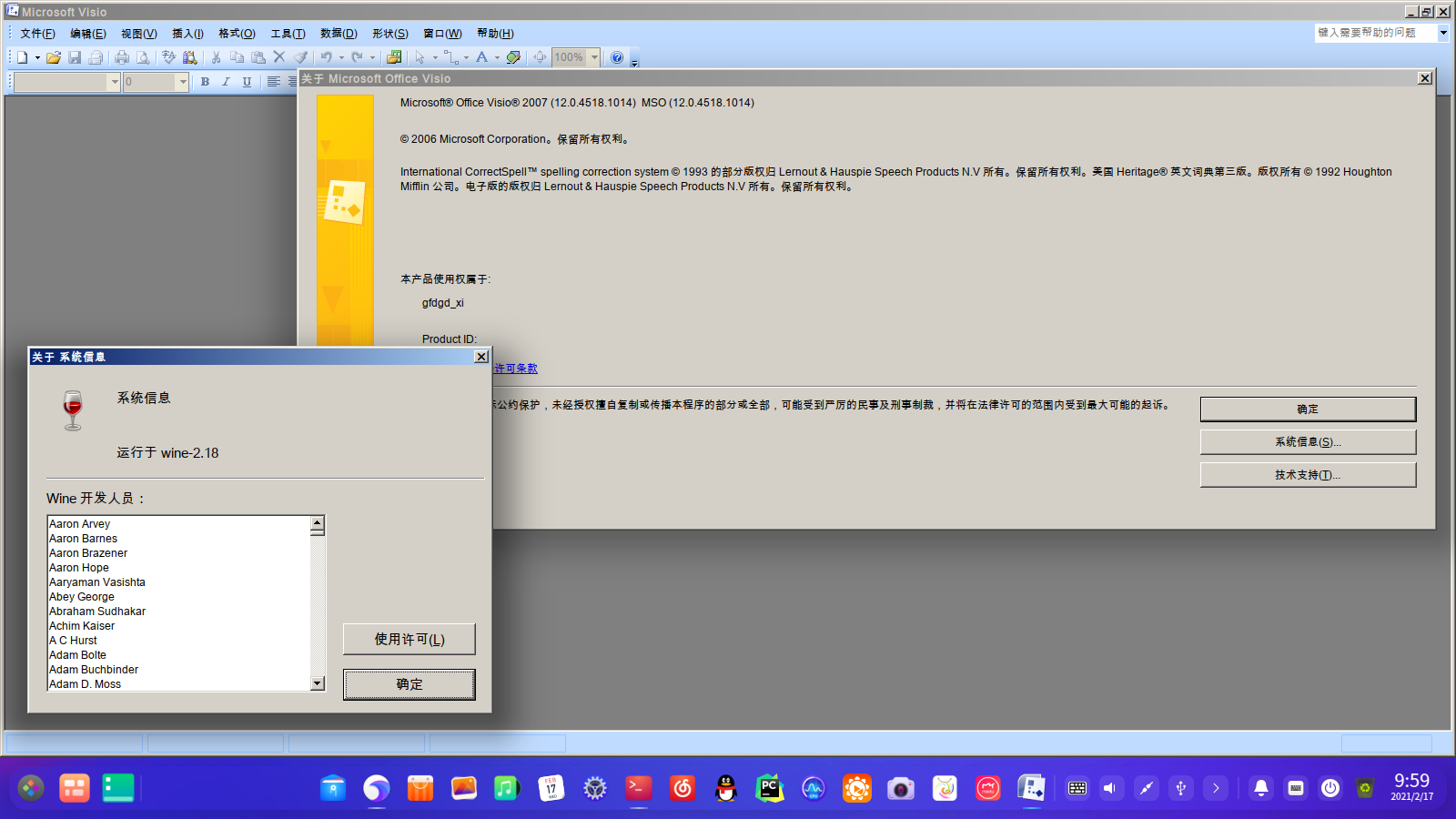This screenshot has width=1456, height=819.
Task: Click the Undo arrow icon
Action: pos(326,57)
